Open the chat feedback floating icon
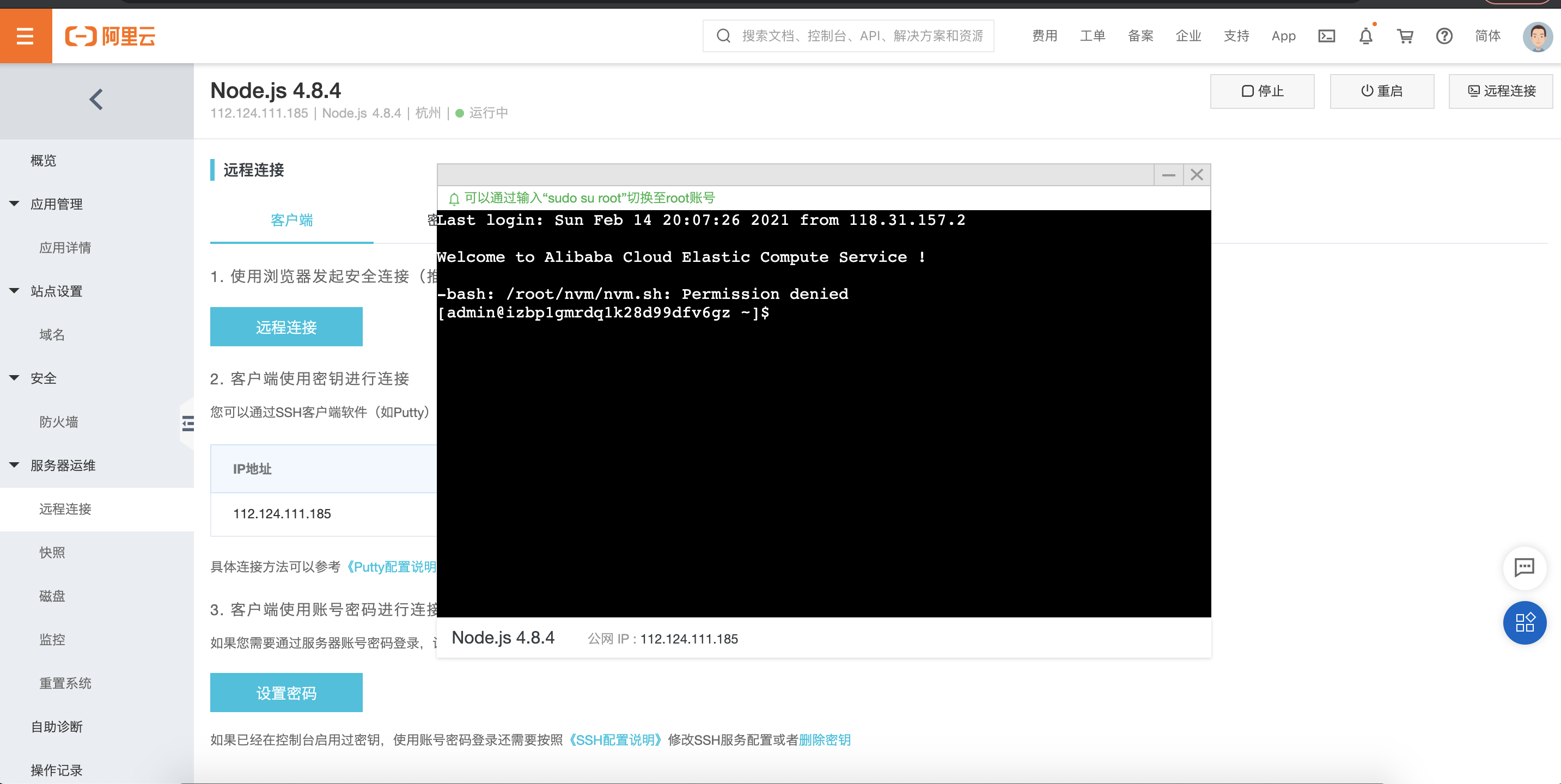The image size is (1561, 784). pos(1525,568)
